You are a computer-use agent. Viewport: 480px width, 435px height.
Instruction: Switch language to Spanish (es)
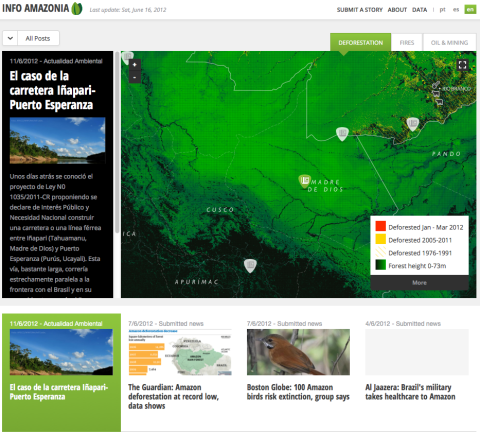456,10
